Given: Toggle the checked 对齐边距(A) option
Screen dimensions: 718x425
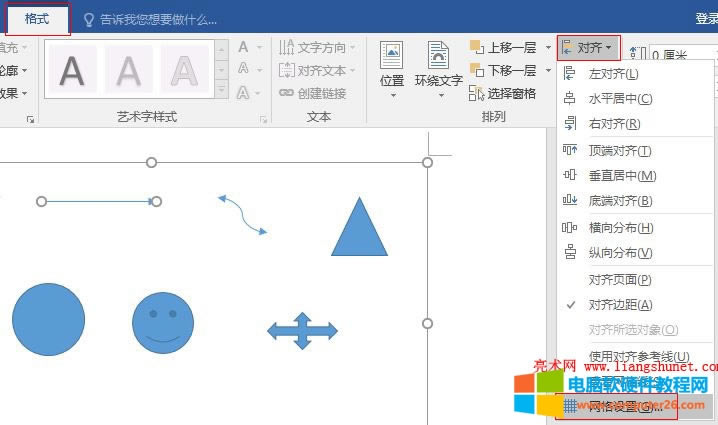Looking at the screenshot, I should tap(636, 305).
